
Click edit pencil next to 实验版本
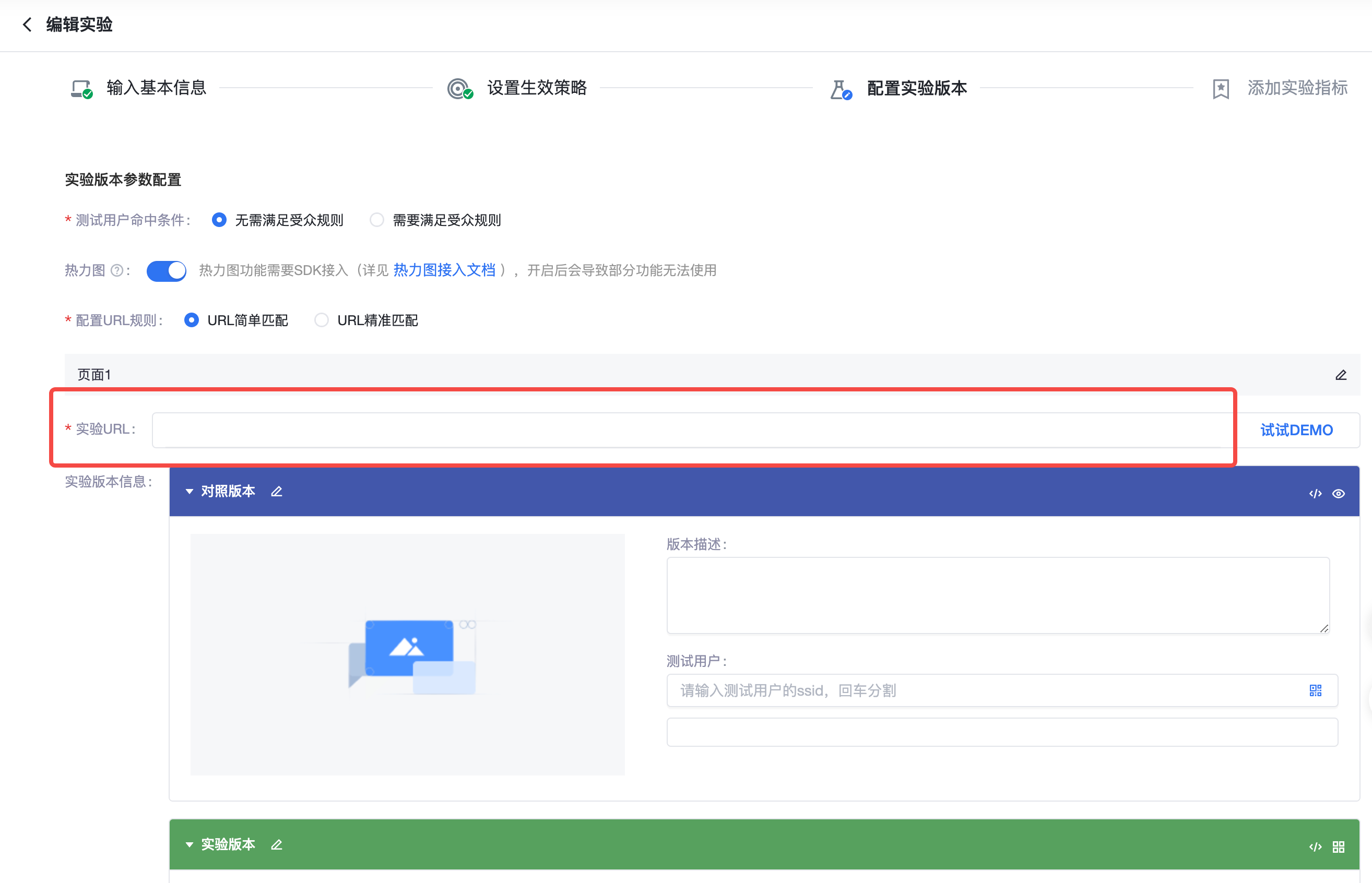pyautogui.click(x=277, y=844)
